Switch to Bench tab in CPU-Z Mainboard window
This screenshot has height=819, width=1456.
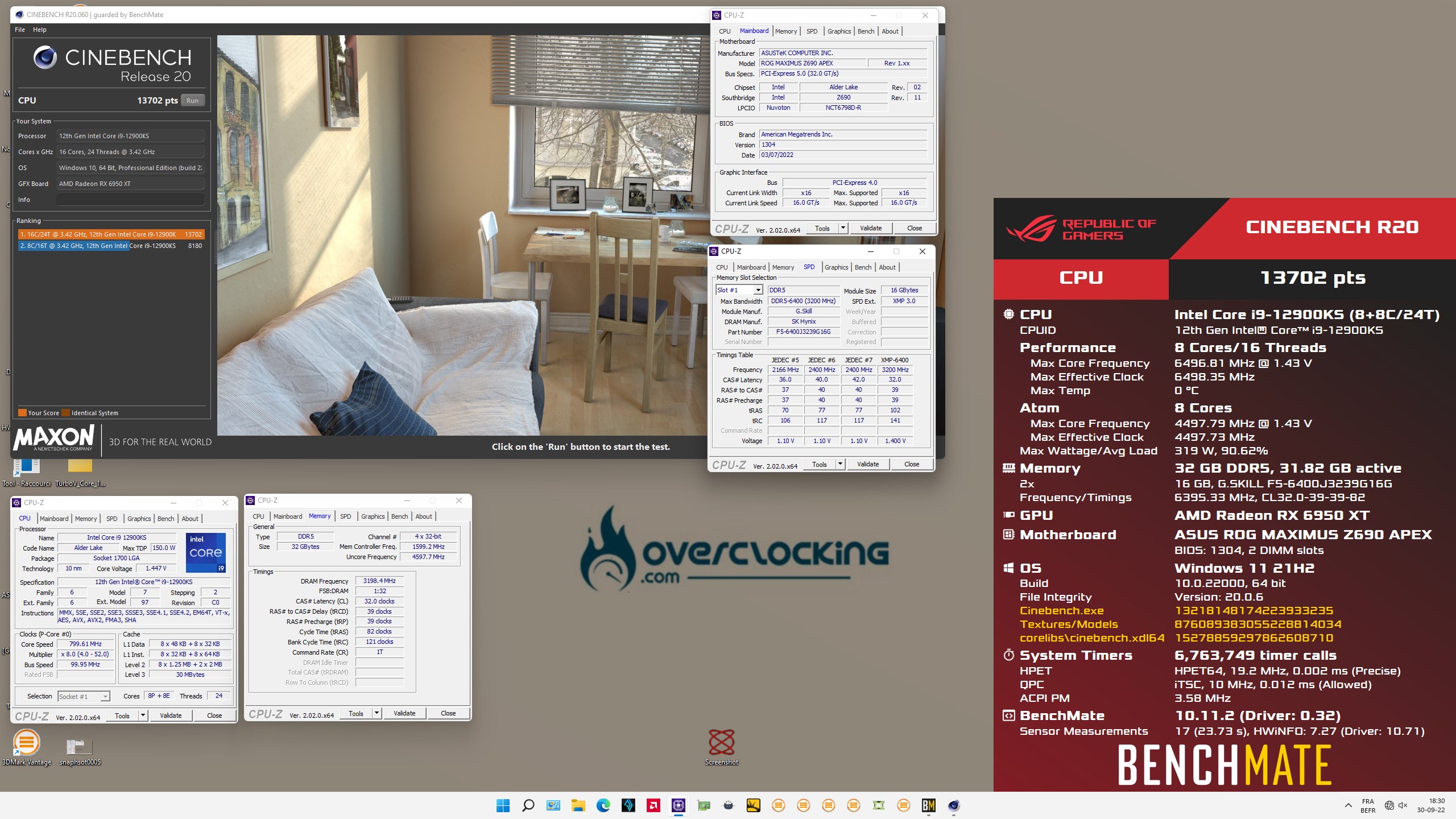(x=866, y=31)
